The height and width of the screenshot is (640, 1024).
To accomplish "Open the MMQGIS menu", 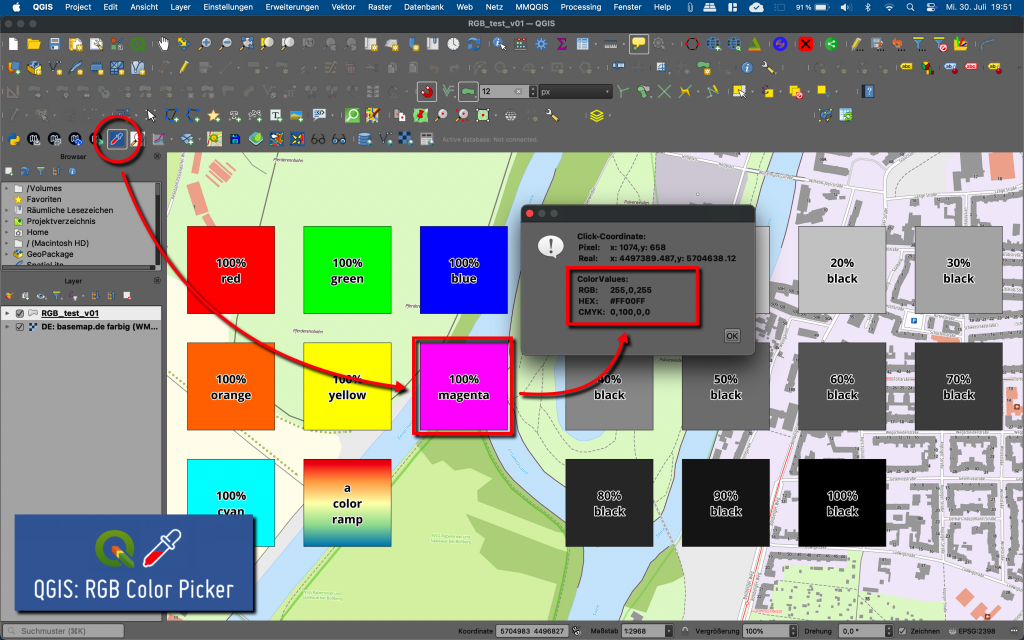I will click(x=532, y=7).
